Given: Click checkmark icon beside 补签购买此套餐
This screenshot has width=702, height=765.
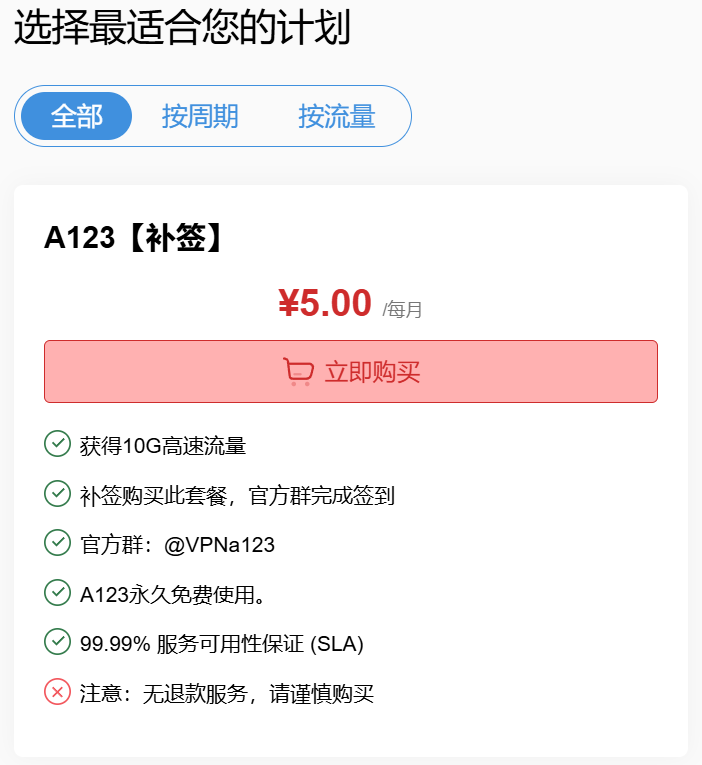Looking at the screenshot, I should tap(58, 493).
